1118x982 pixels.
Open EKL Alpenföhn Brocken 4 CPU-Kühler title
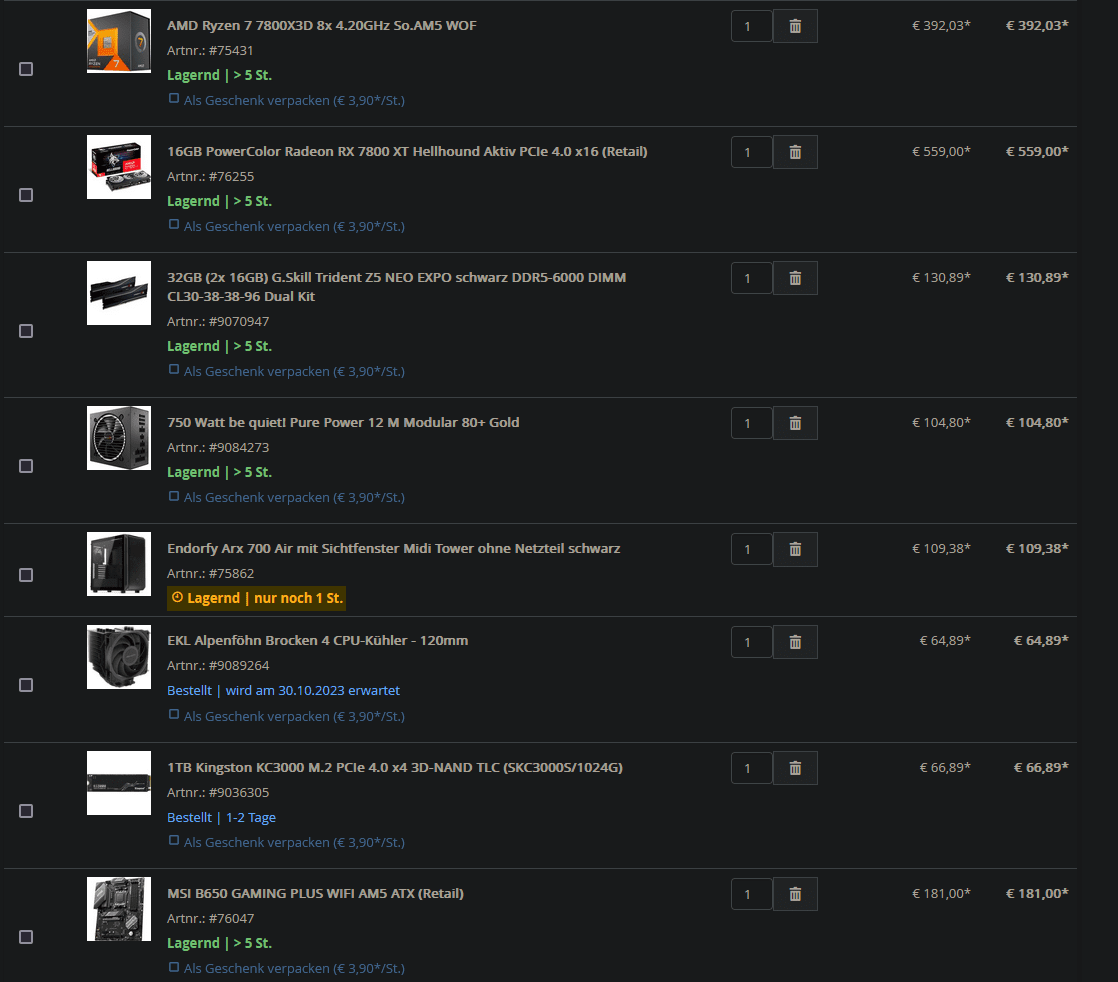click(317, 640)
